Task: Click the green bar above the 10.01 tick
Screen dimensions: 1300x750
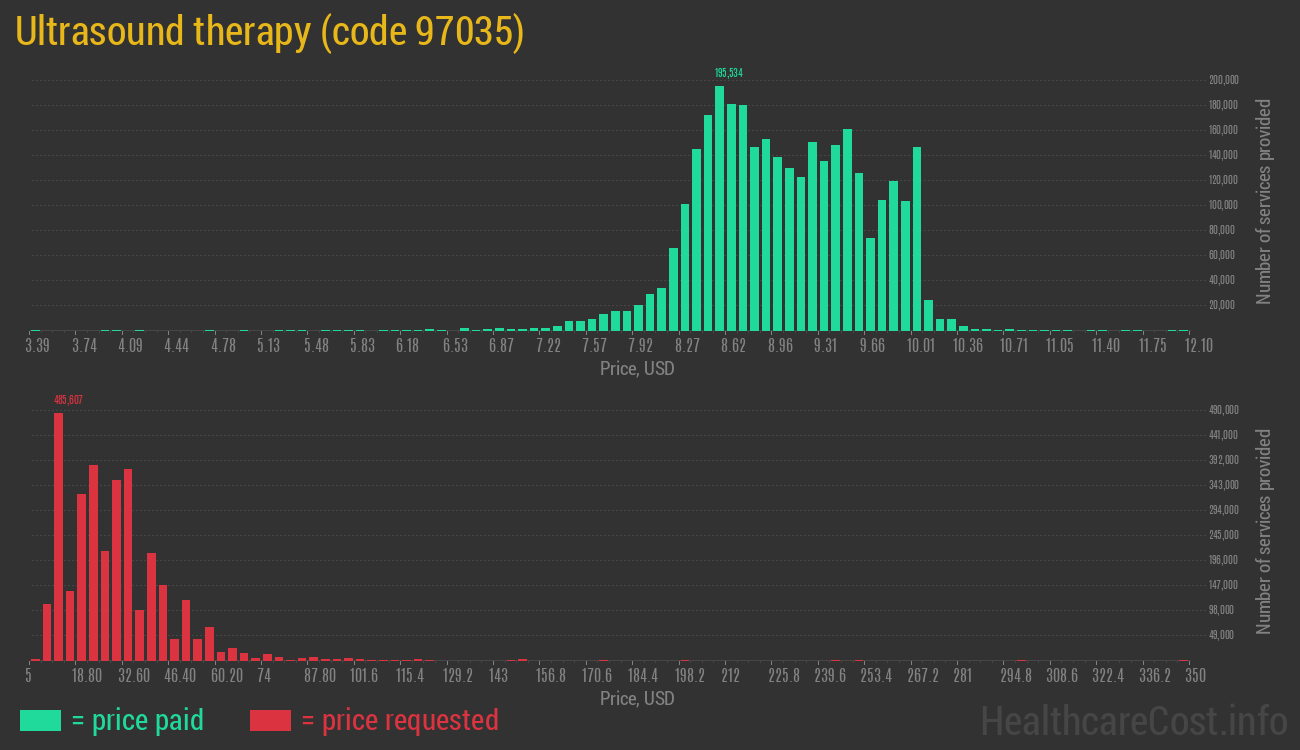Action: 917,238
